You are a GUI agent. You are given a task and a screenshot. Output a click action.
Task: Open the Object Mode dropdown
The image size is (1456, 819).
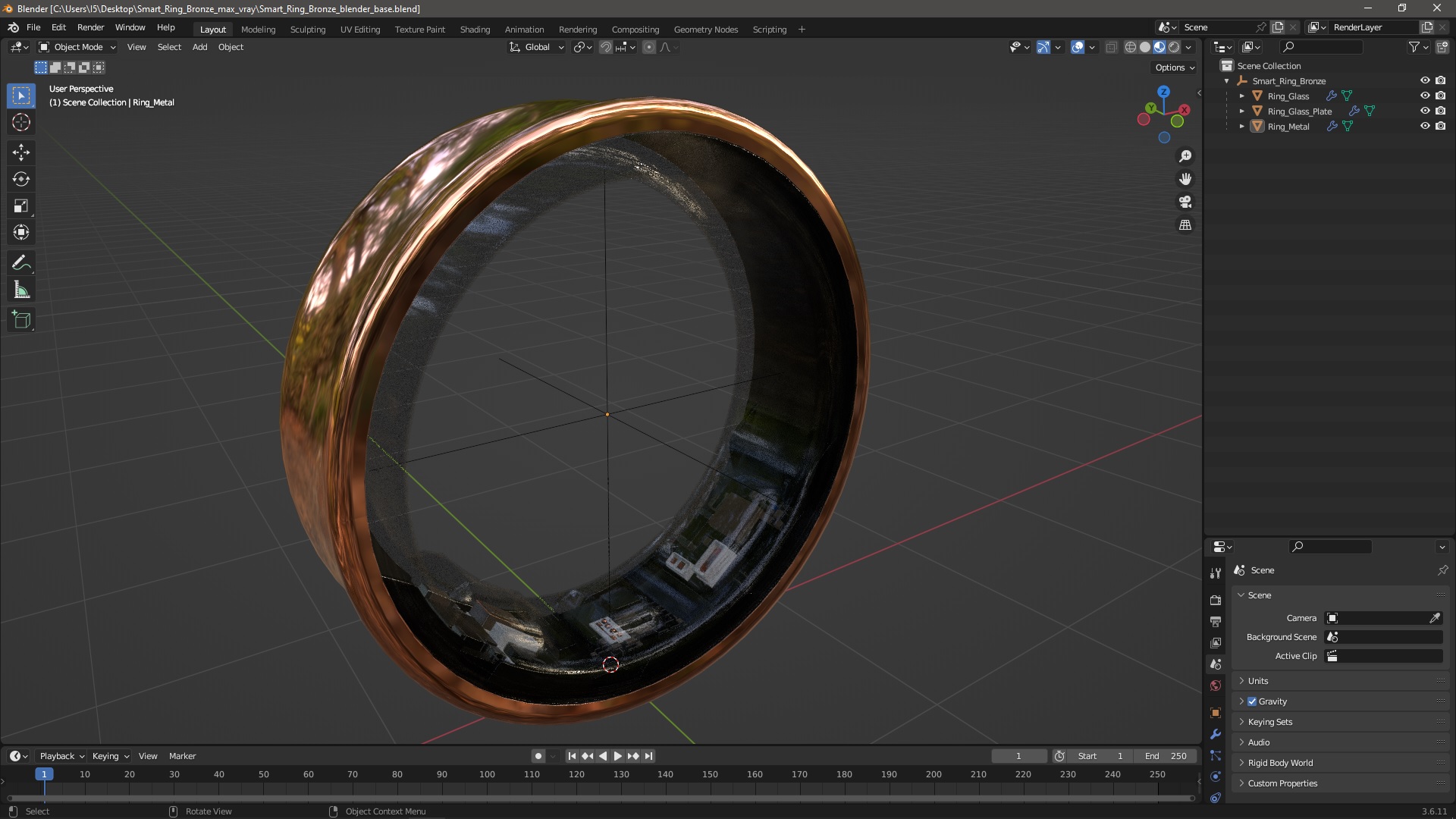point(77,47)
